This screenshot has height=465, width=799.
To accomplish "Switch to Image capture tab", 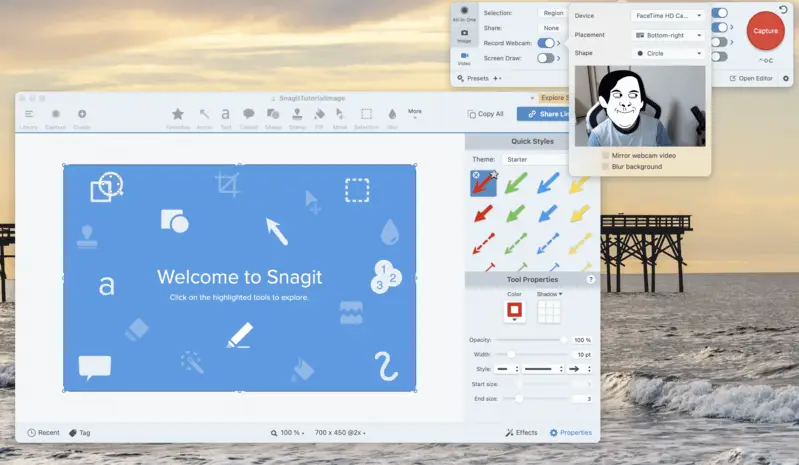I will pyautogui.click(x=464, y=36).
